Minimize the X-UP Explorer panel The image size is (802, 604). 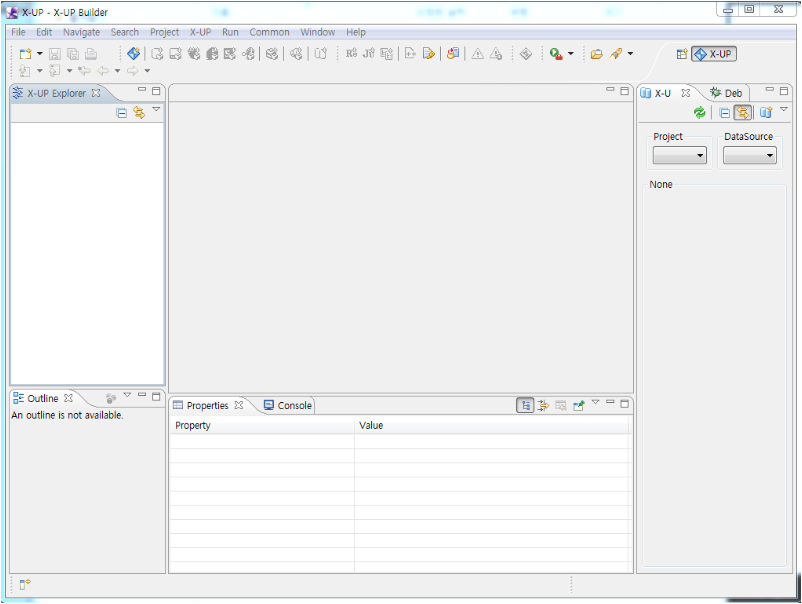click(x=142, y=90)
